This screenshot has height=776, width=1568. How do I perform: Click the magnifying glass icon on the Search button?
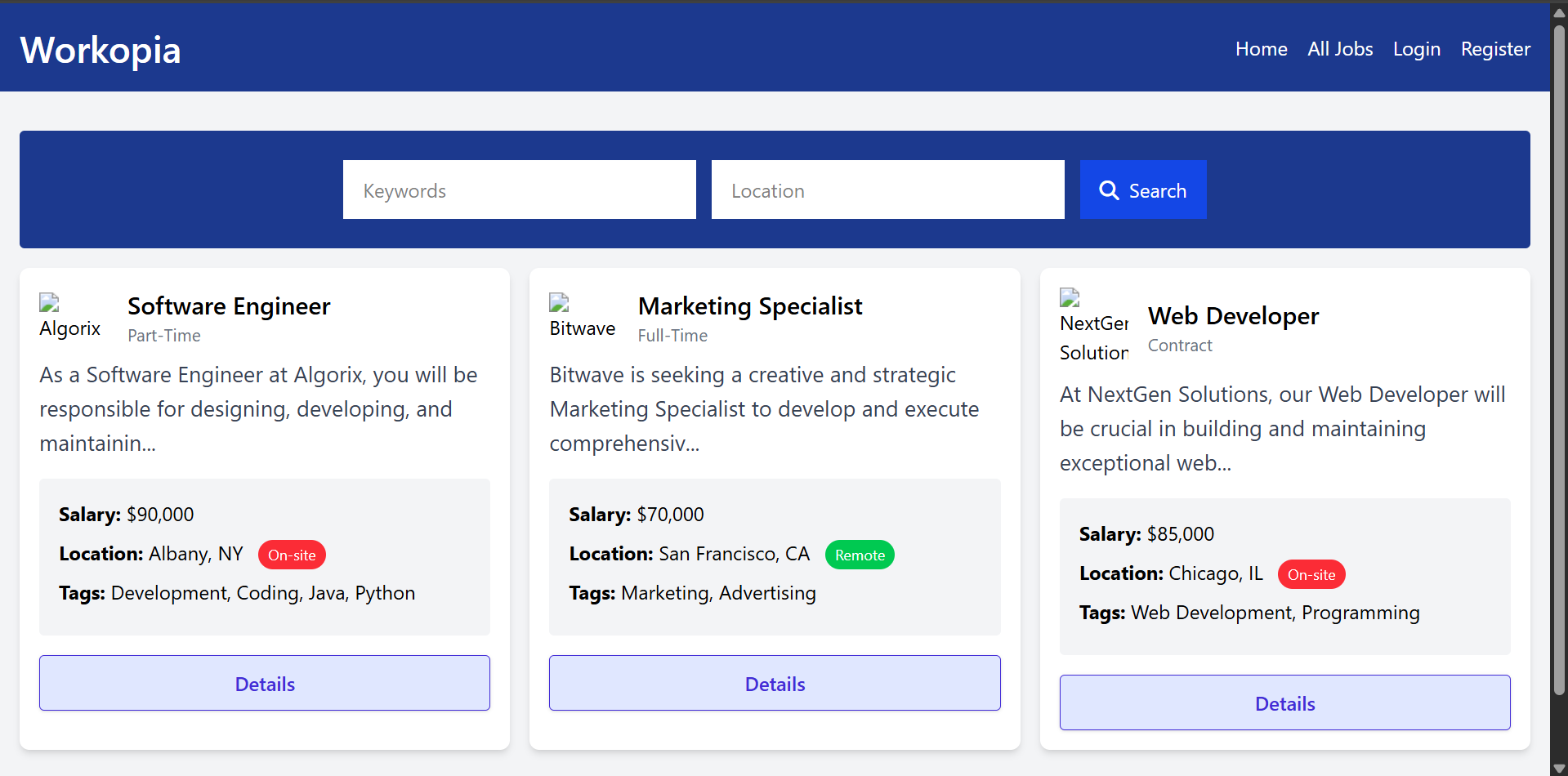(1110, 190)
